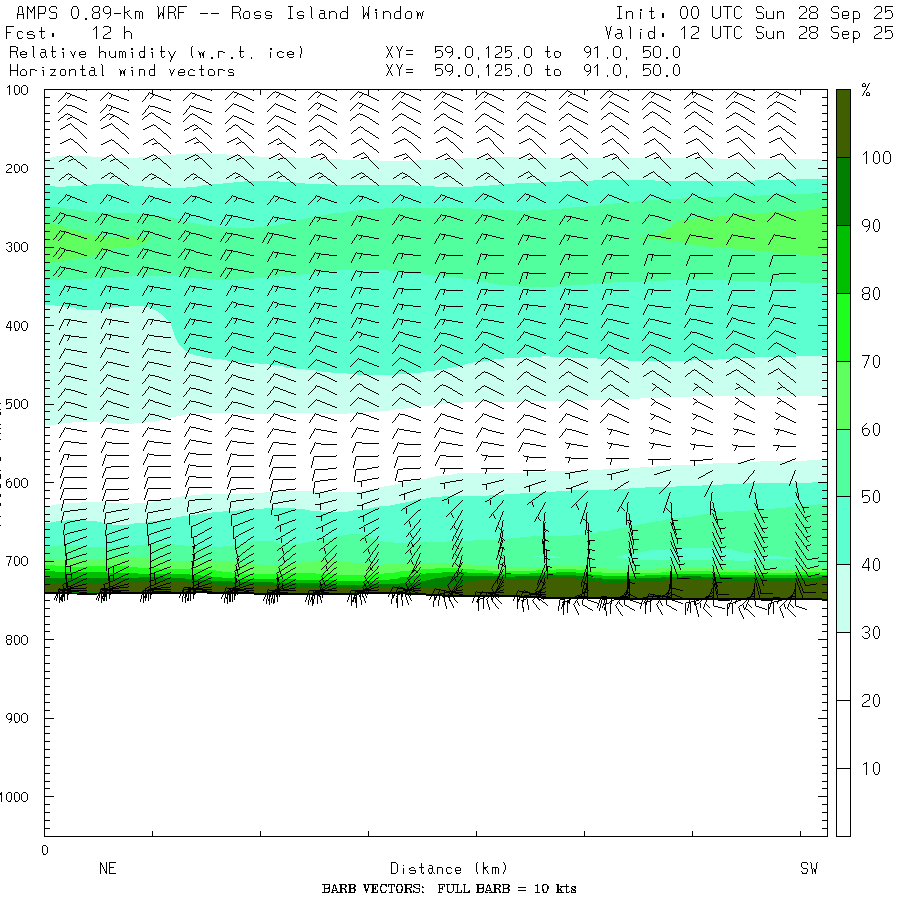The image size is (900, 900).
Task: Click the 500 pressure axis label
Action: [17, 404]
